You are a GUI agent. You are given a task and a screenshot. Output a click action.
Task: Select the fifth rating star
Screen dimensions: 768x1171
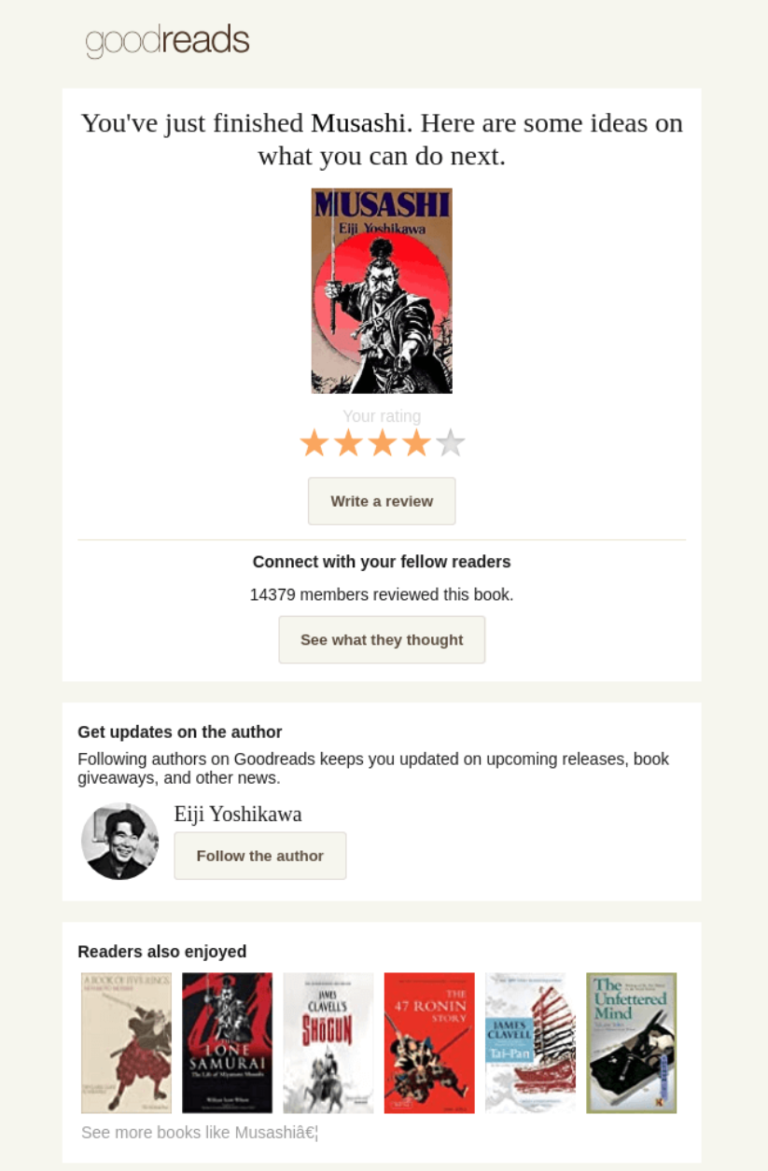tap(450, 442)
